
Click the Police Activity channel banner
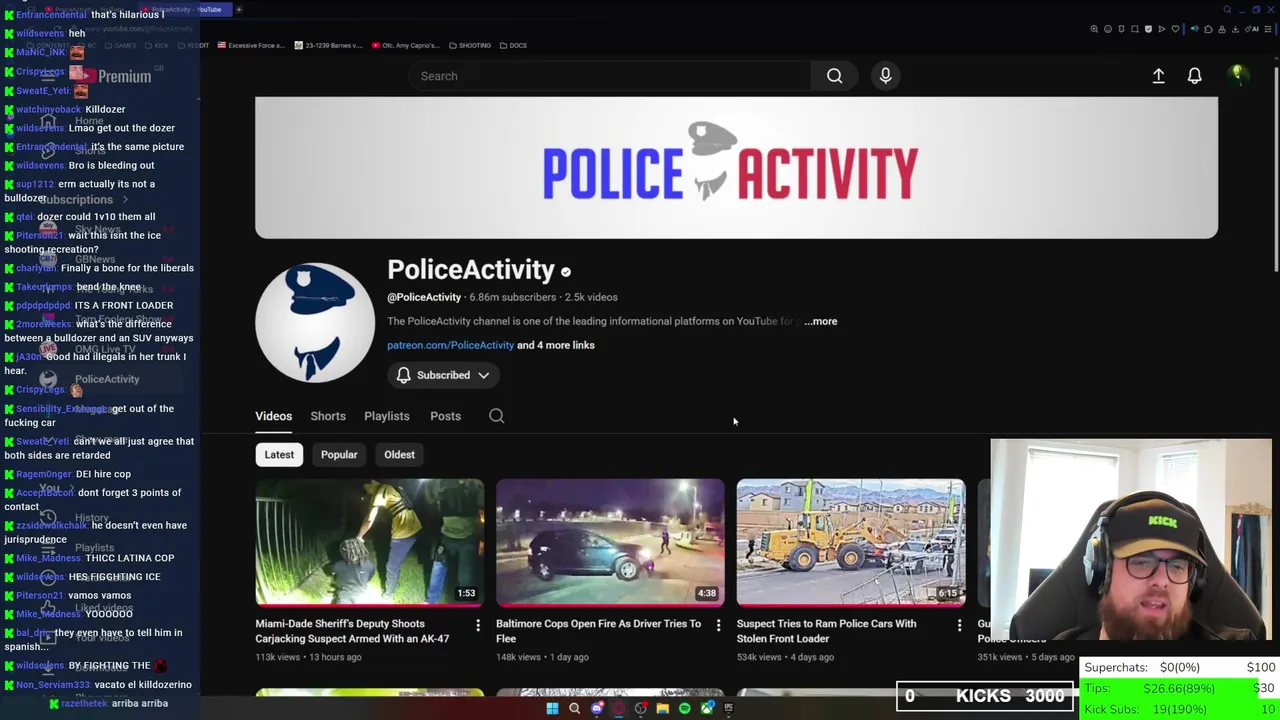[736, 168]
